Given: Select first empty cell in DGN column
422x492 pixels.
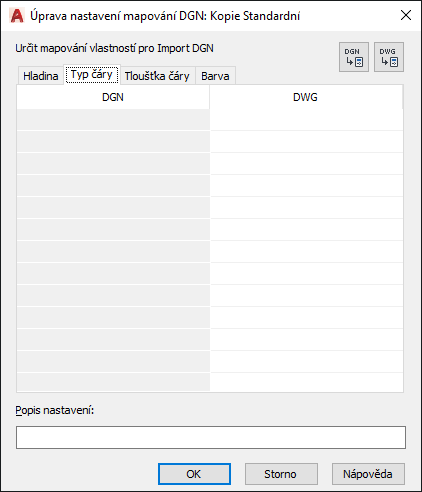Looking at the screenshot, I should click(x=113, y=119).
